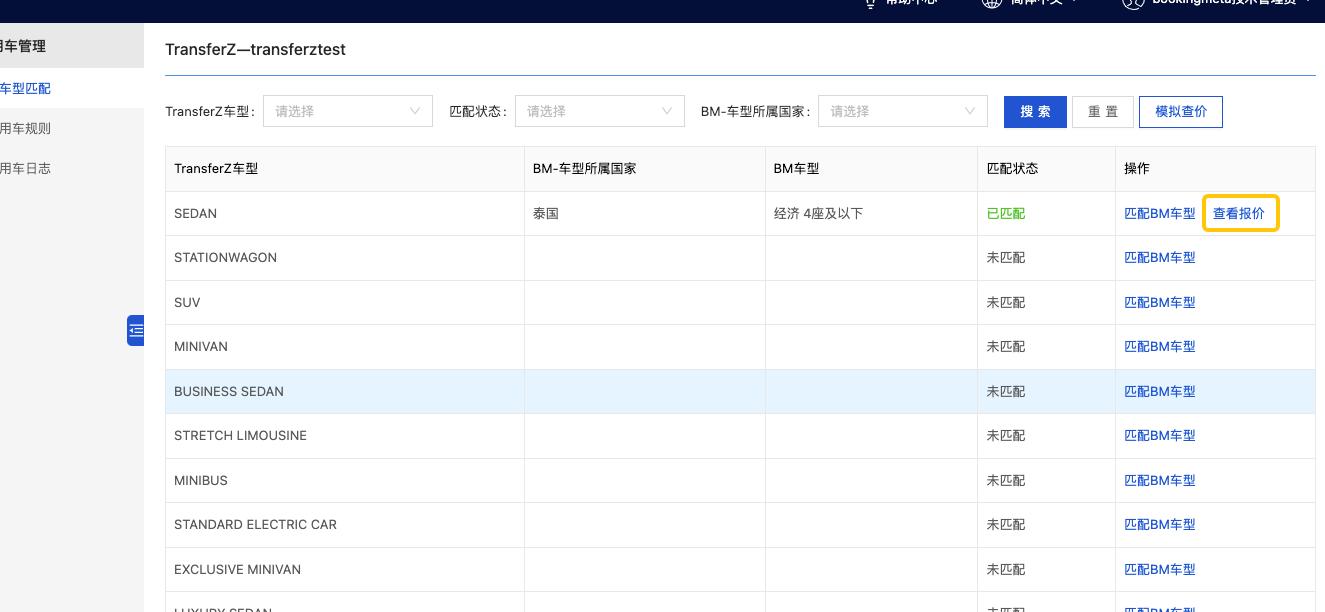1325x612 pixels.
Task: Click 匹配BM车型 on the STATIONWAGON row
Action: pos(1159,257)
